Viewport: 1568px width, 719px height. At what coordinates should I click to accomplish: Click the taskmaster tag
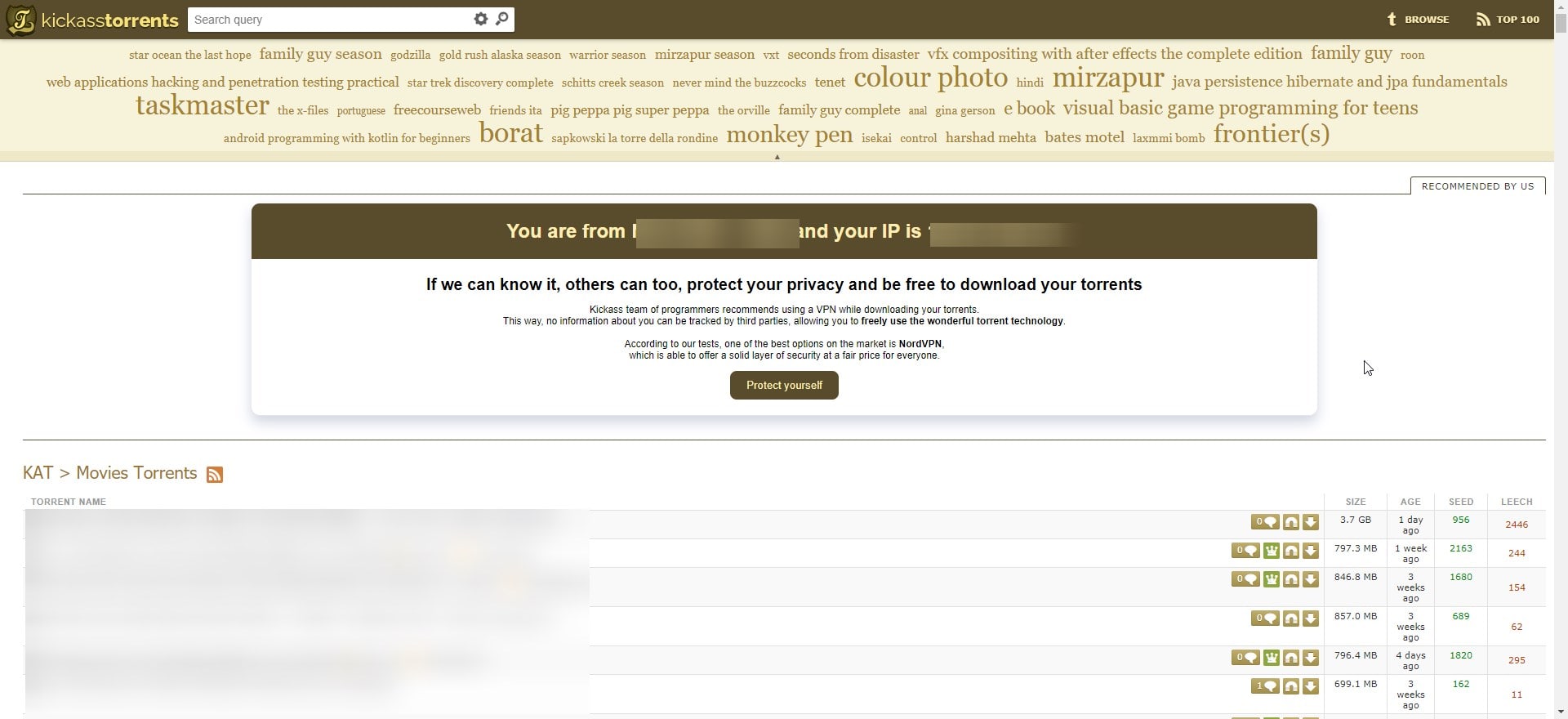coord(202,105)
